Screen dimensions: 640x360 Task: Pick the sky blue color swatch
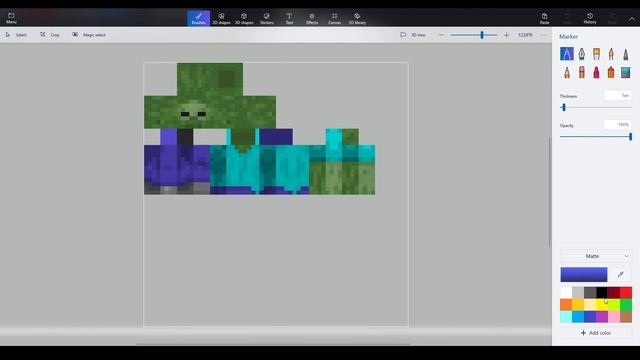coord(578,317)
